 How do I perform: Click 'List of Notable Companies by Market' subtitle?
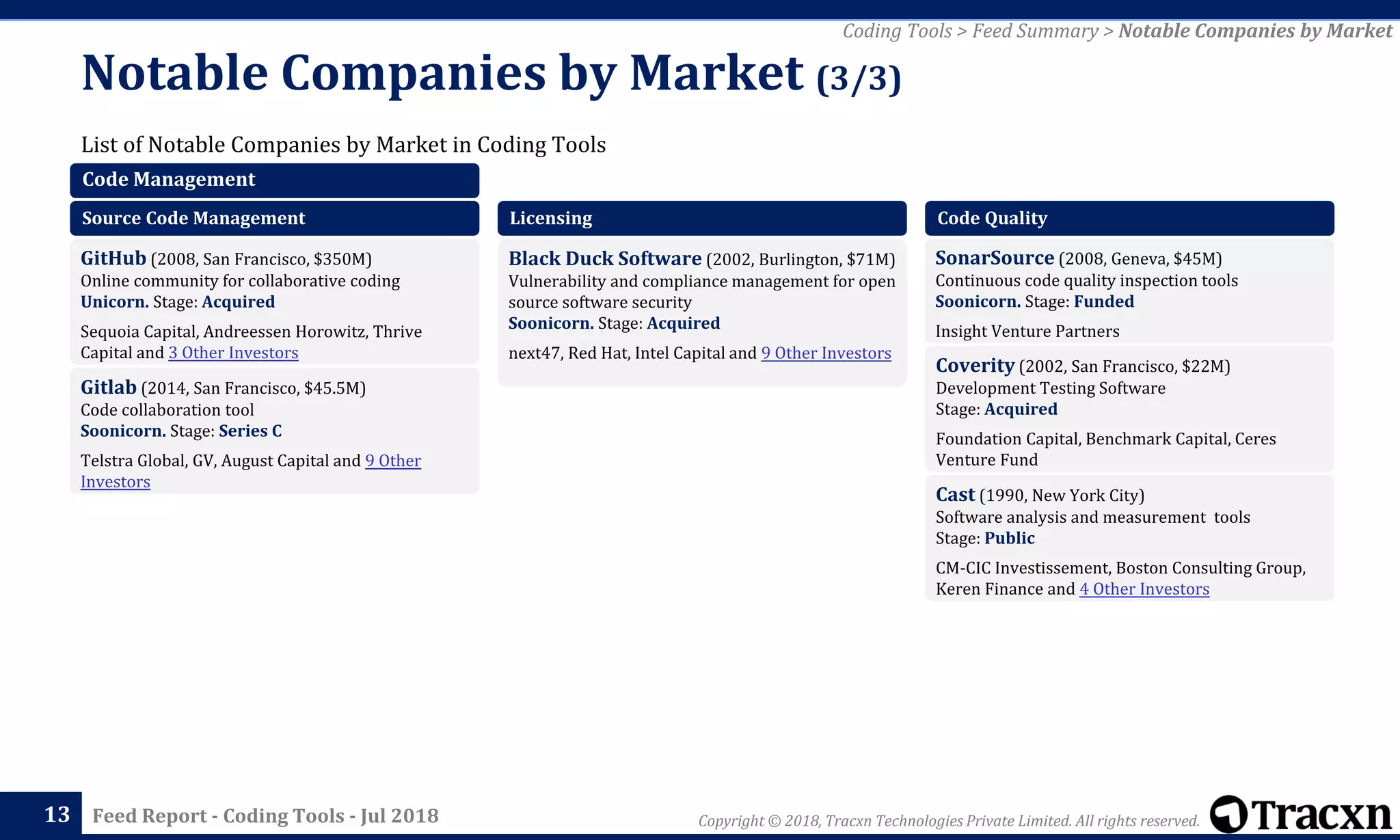(x=343, y=145)
